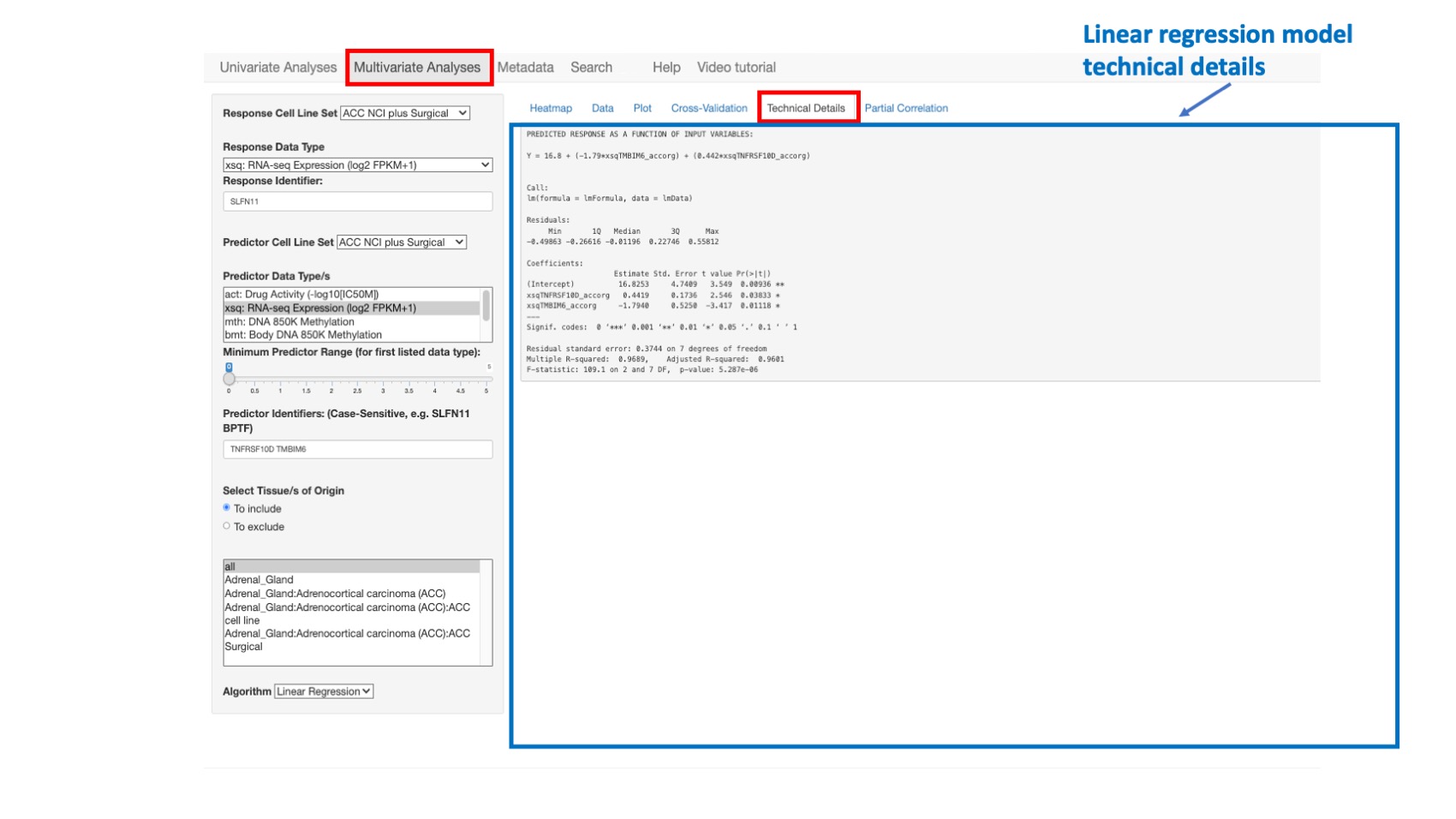Open the Metadata tab
The height and width of the screenshot is (819, 1456).
pyautogui.click(x=525, y=67)
